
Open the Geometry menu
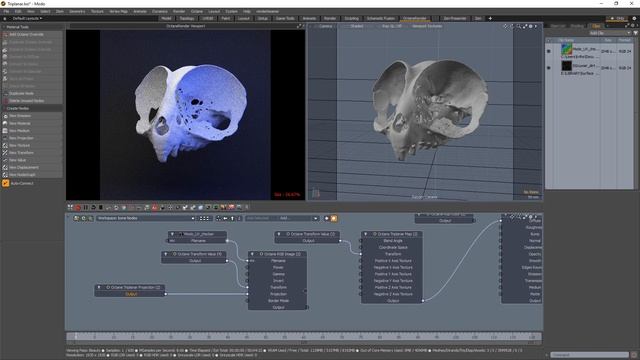pyautogui.click(x=77, y=11)
